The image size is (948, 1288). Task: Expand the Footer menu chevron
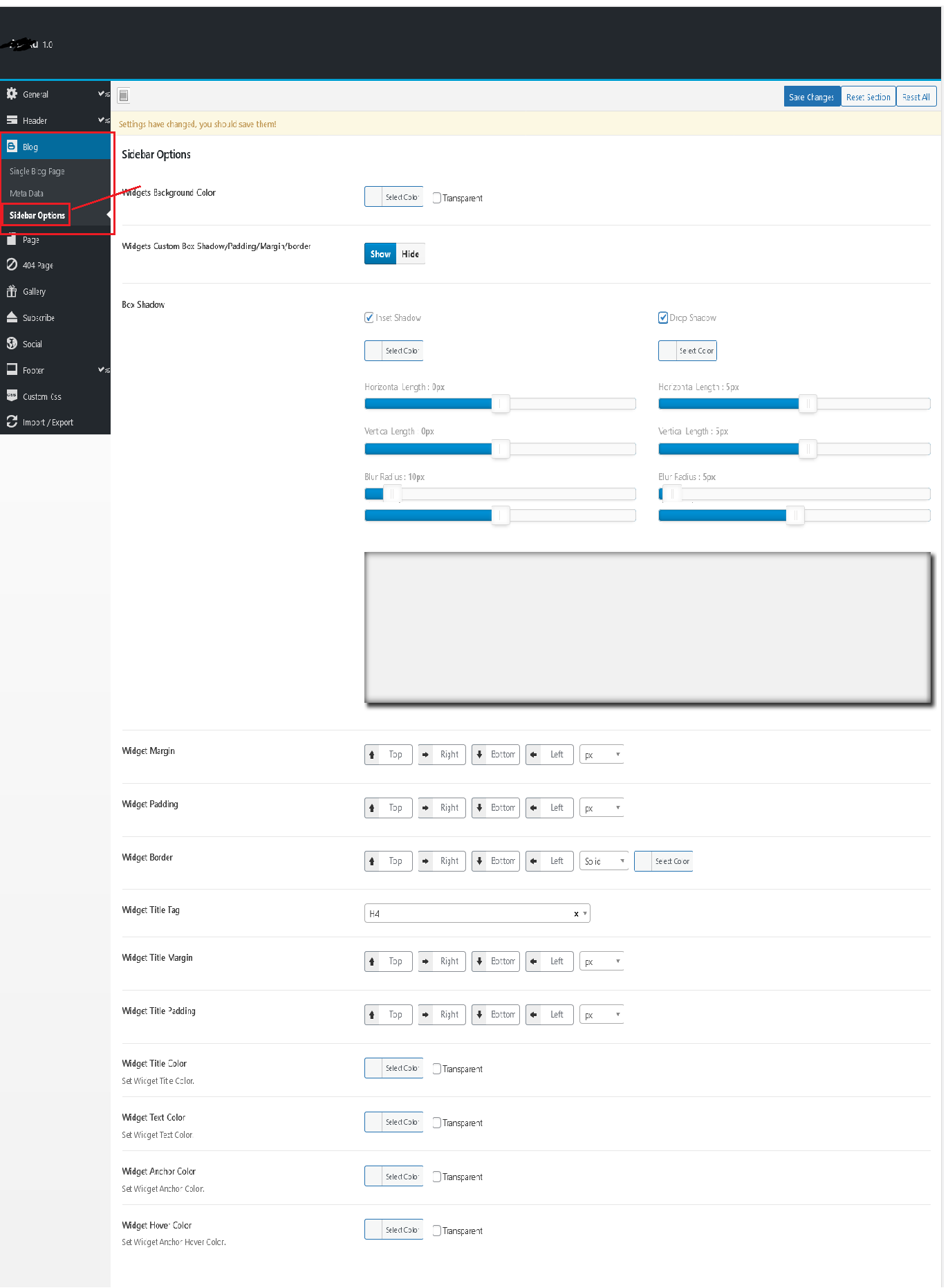click(103, 369)
